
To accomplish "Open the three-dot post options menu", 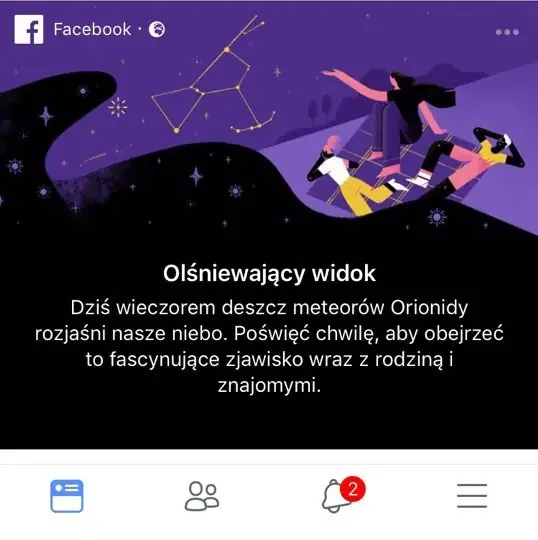I will (x=507, y=32).
